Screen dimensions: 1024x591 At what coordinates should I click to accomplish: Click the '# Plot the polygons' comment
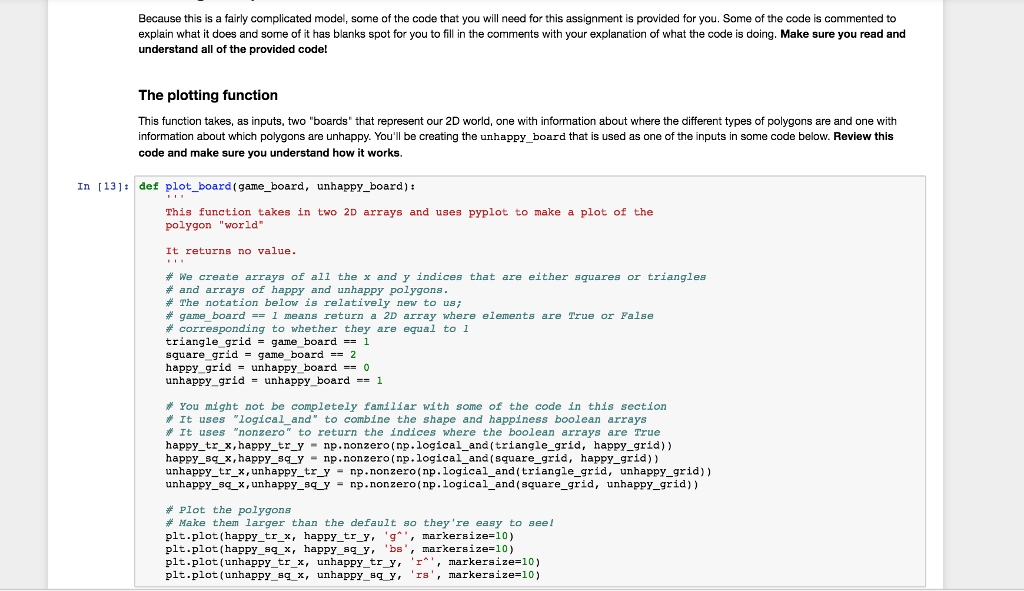228,511
